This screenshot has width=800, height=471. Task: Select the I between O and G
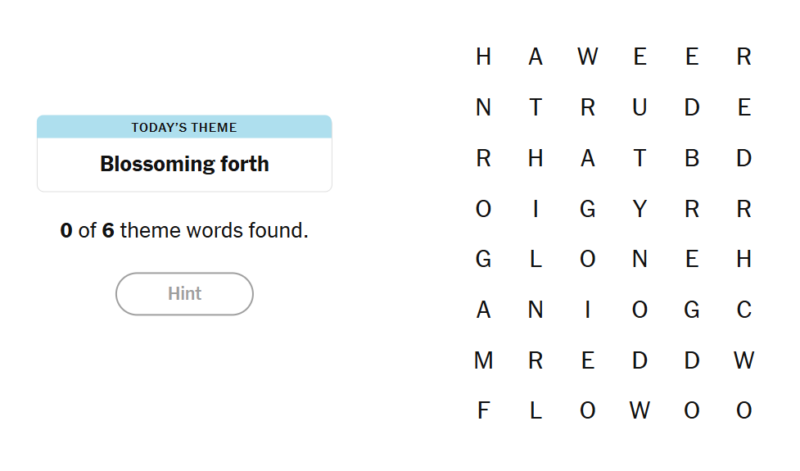(x=536, y=209)
